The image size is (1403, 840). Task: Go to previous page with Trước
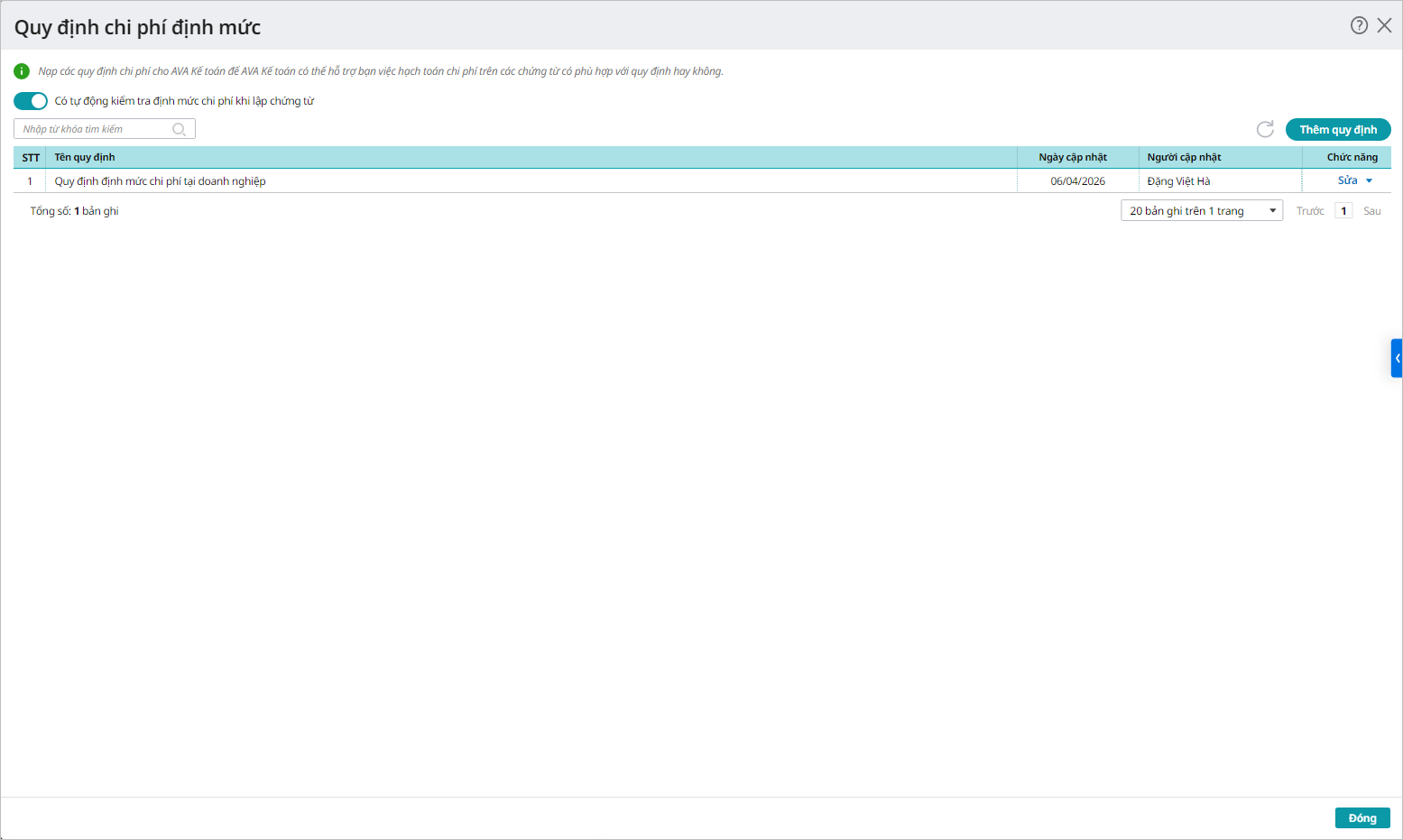point(1309,211)
